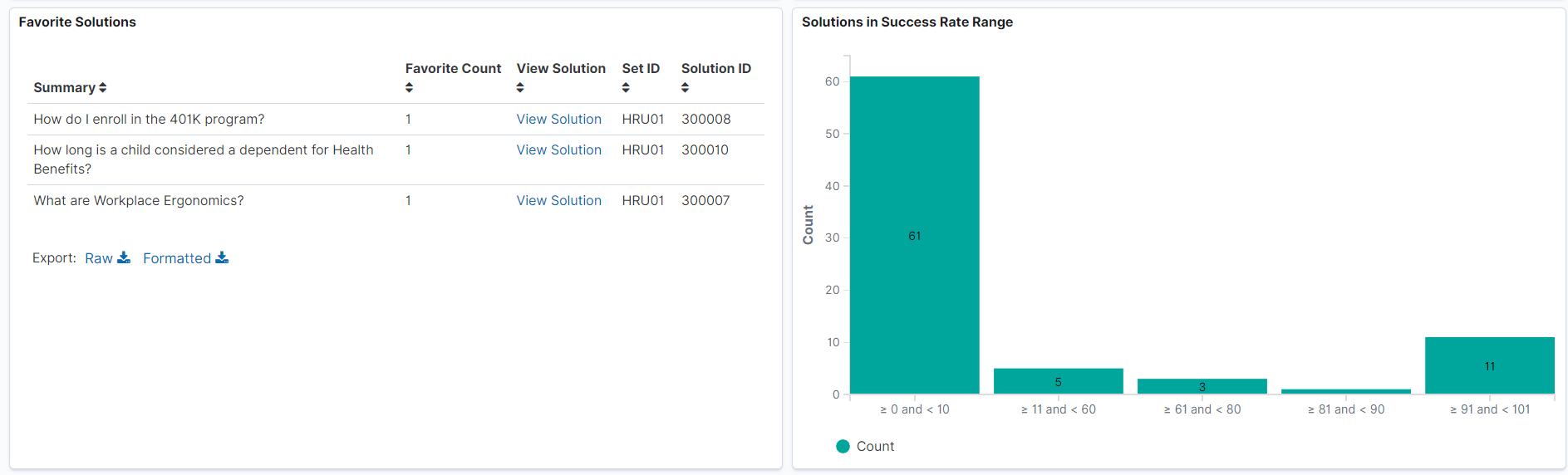Click axis label '≥ 91 and < 101'
Screen dimensions: 1568x475
(x=1490, y=409)
